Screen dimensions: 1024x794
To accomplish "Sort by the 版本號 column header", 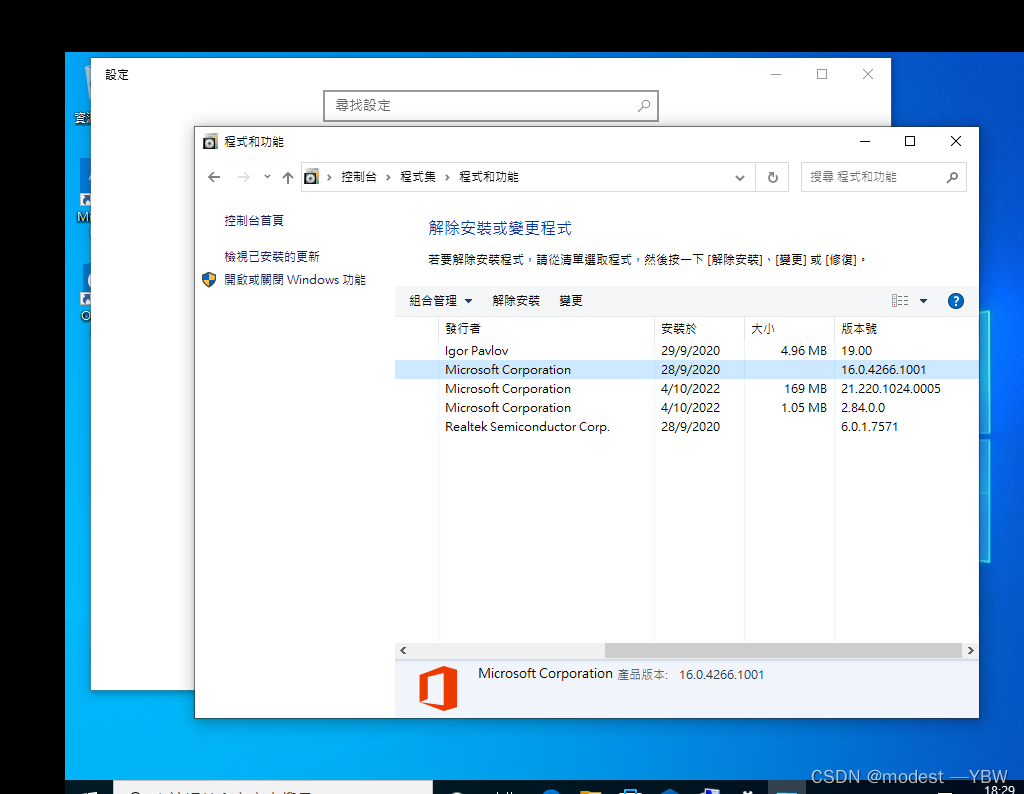I will coord(906,328).
